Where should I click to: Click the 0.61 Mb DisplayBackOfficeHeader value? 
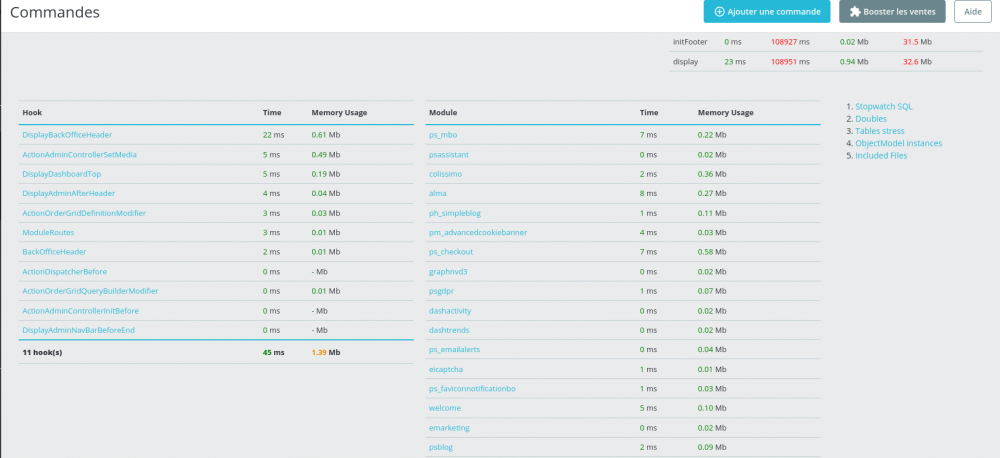[325, 135]
